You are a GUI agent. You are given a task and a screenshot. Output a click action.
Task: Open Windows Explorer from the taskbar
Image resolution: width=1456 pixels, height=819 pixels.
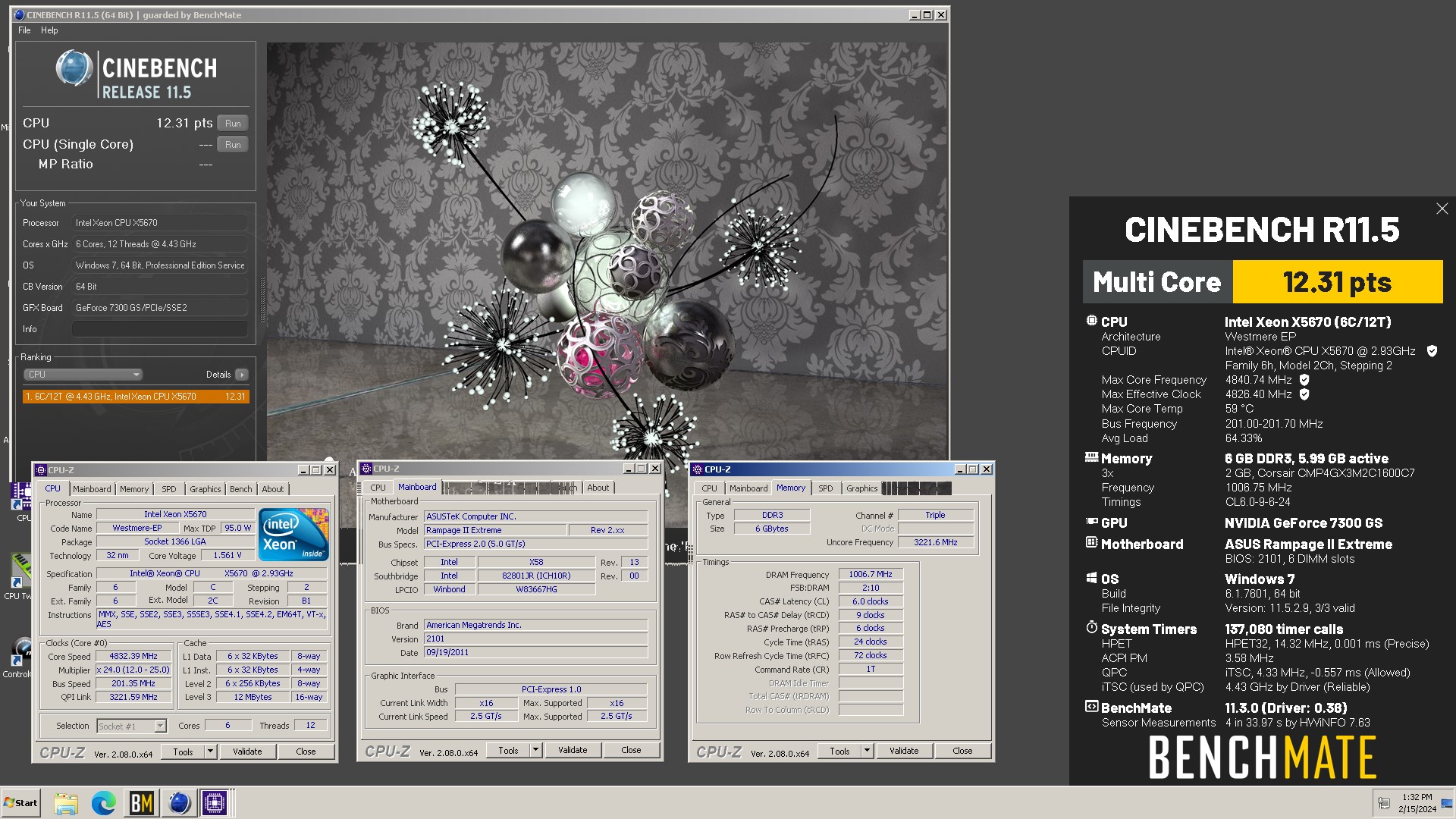tap(66, 803)
